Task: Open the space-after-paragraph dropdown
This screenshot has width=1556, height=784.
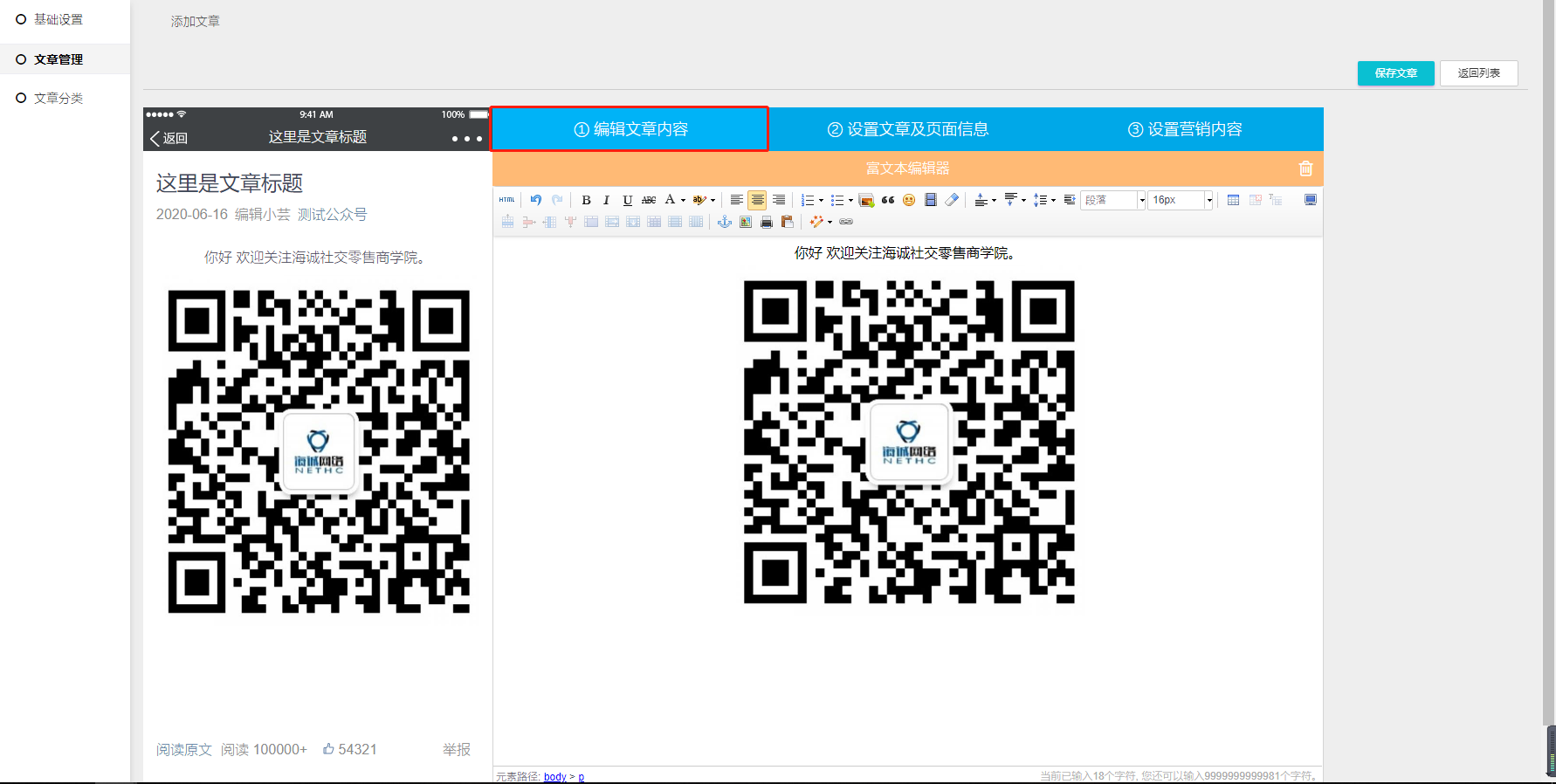Action: coord(1023,201)
